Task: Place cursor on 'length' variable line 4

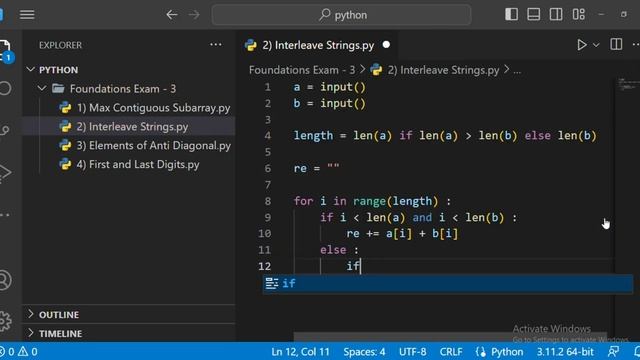Action: (313, 136)
